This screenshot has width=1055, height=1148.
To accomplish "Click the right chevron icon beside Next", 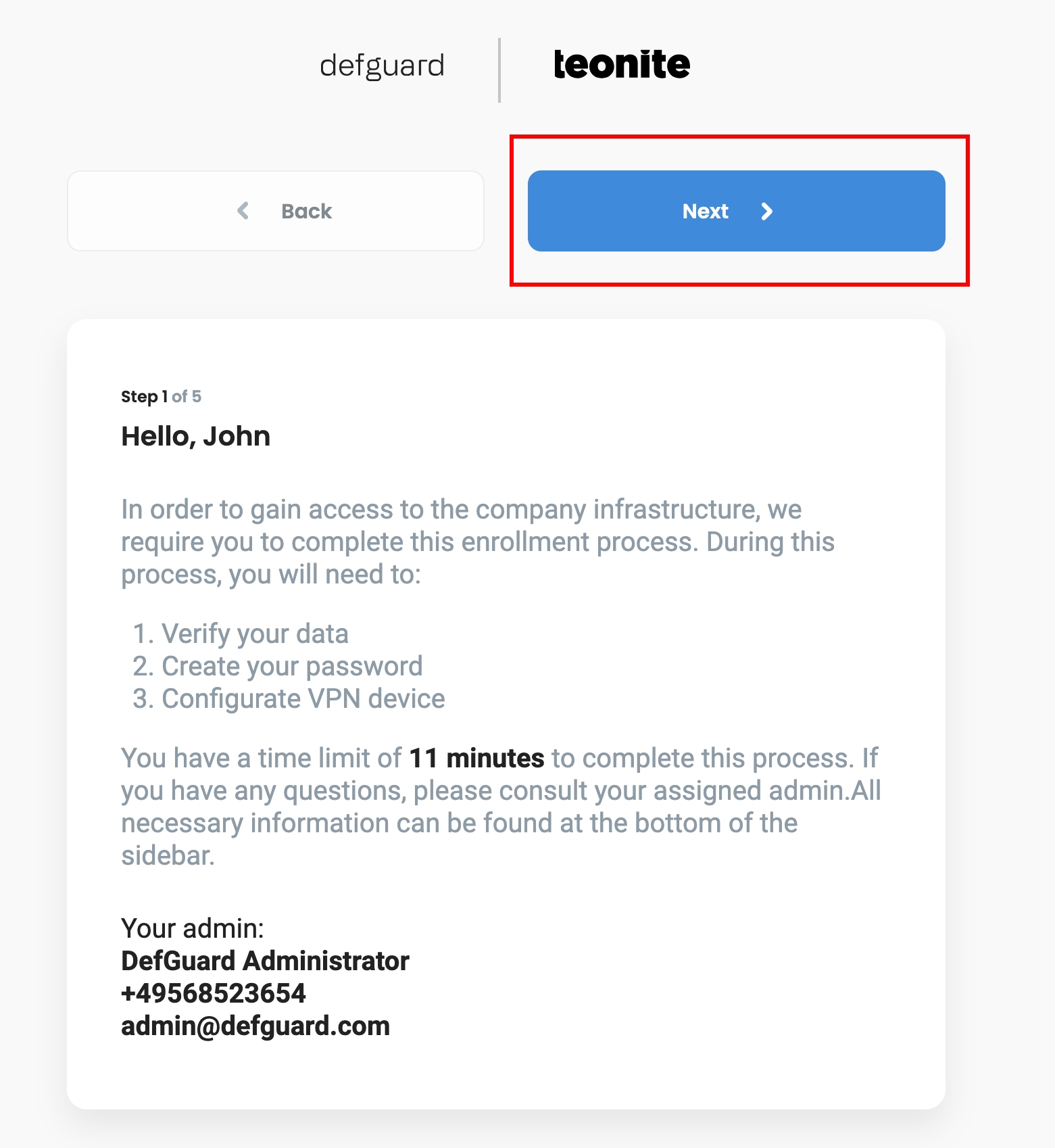I will 766,212.
